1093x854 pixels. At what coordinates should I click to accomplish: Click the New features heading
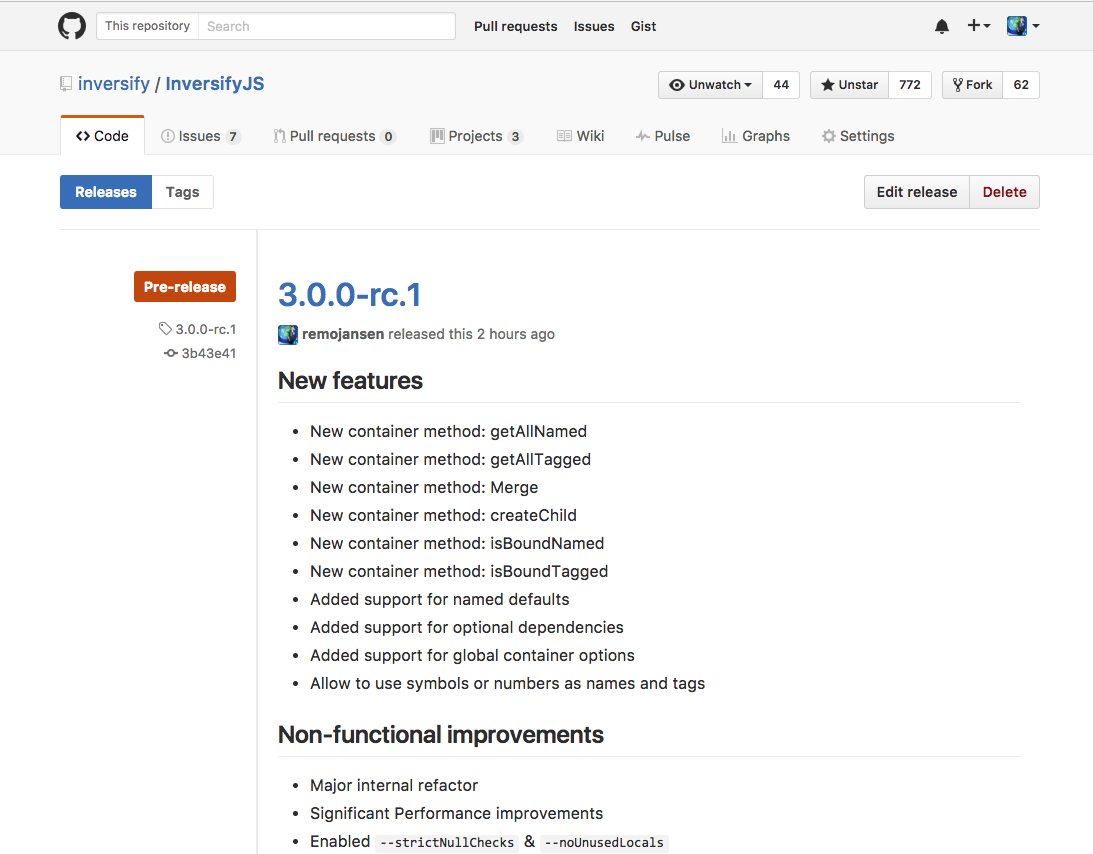(x=351, y=381)
